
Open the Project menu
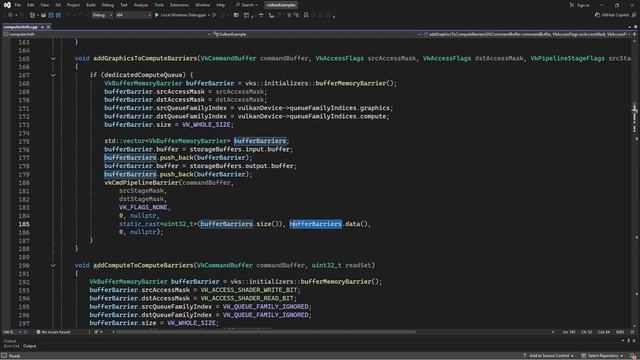73,5
